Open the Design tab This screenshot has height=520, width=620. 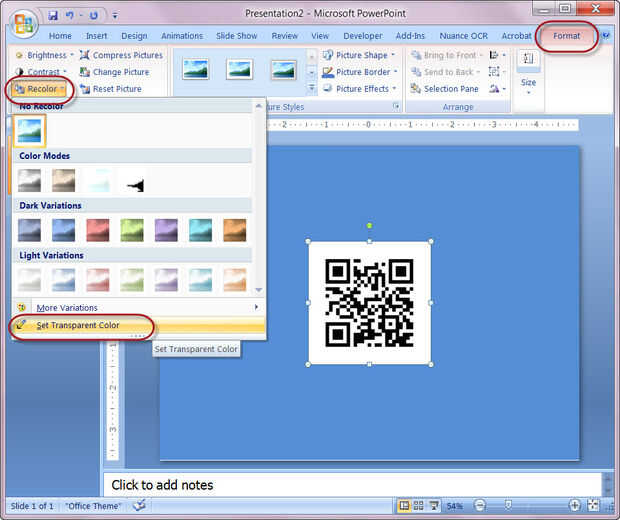coord(134,36)
